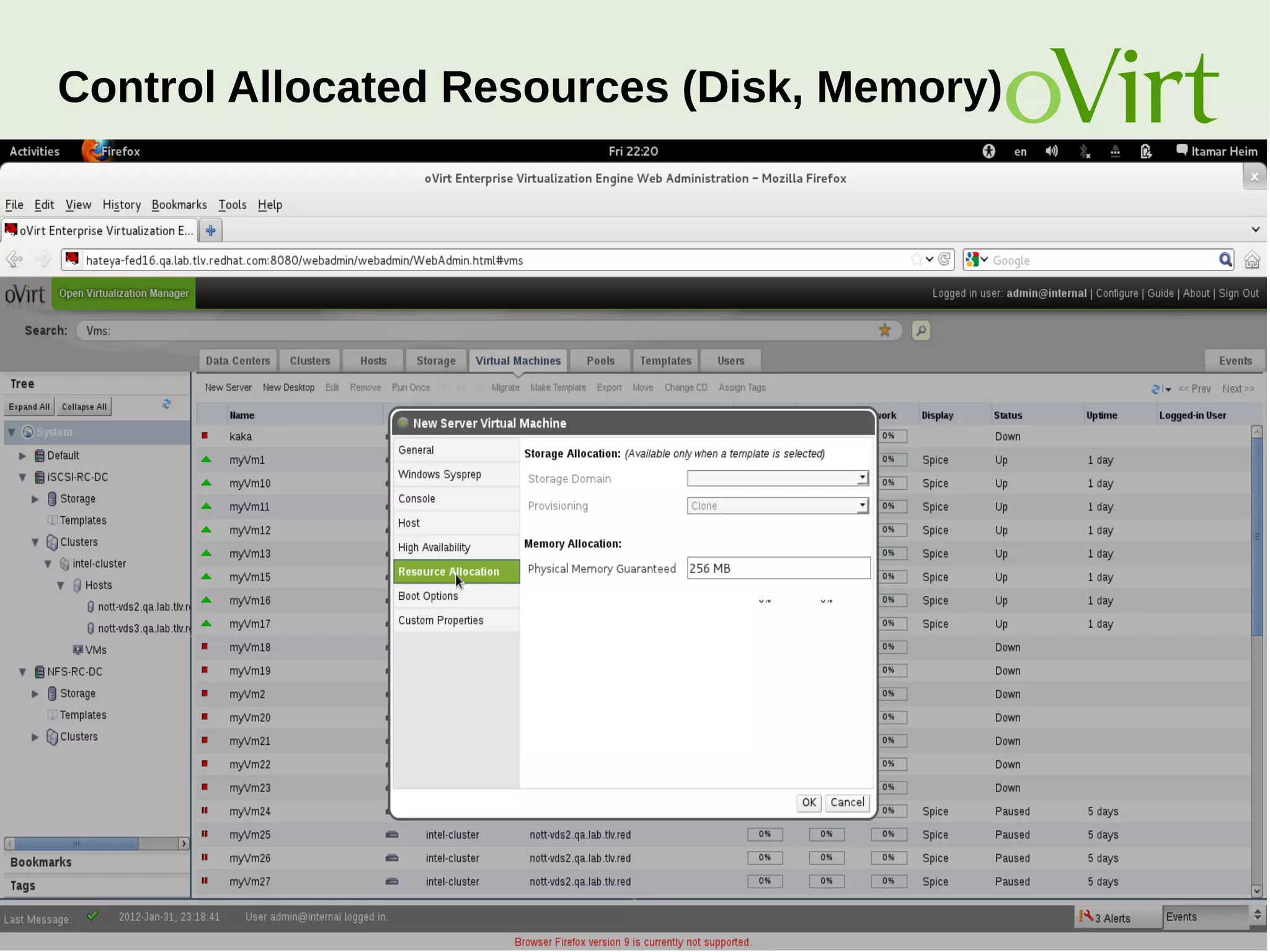Switch to the Templates tab
The image size is (1270, 952).
[665, 361]
